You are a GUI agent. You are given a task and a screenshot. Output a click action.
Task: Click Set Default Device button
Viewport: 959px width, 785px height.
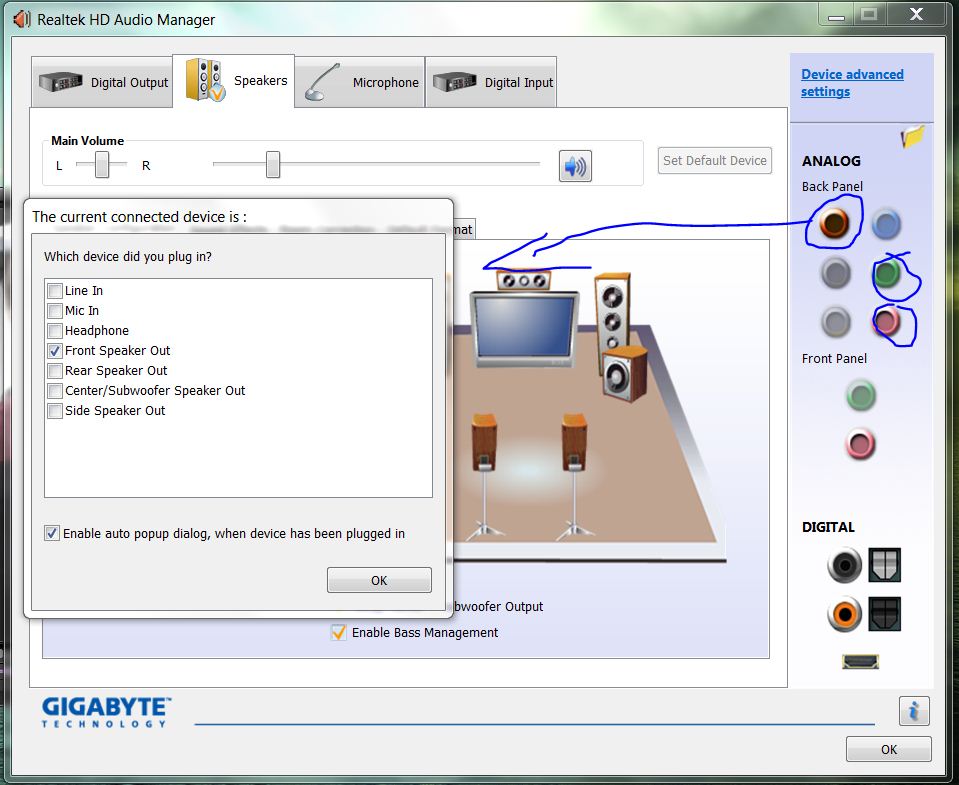(x=714, y=160)
